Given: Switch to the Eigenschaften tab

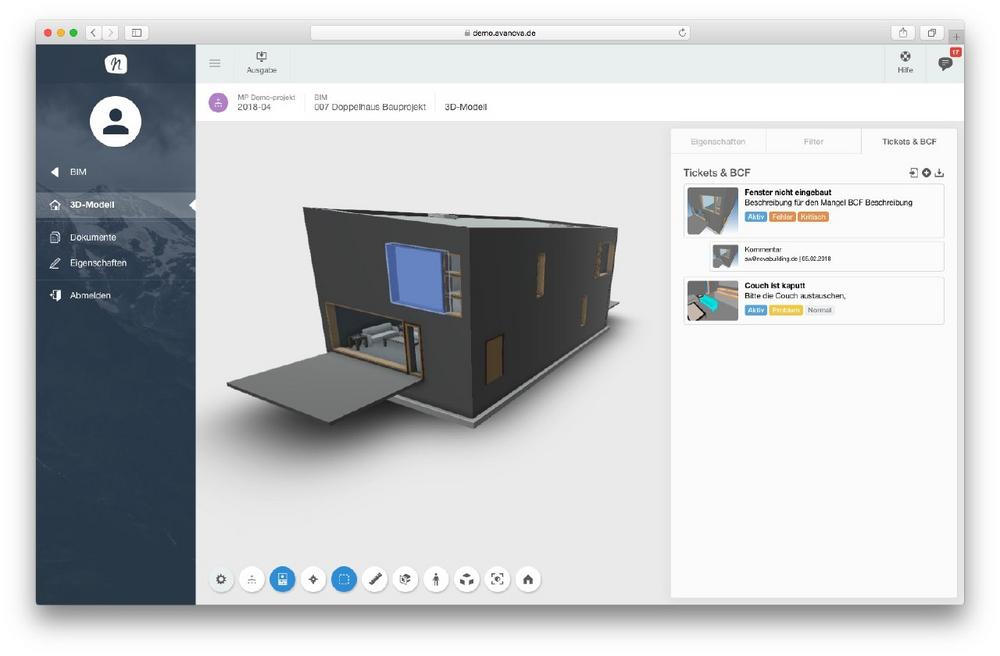Looking at the screenshot, I should [717, 142].
